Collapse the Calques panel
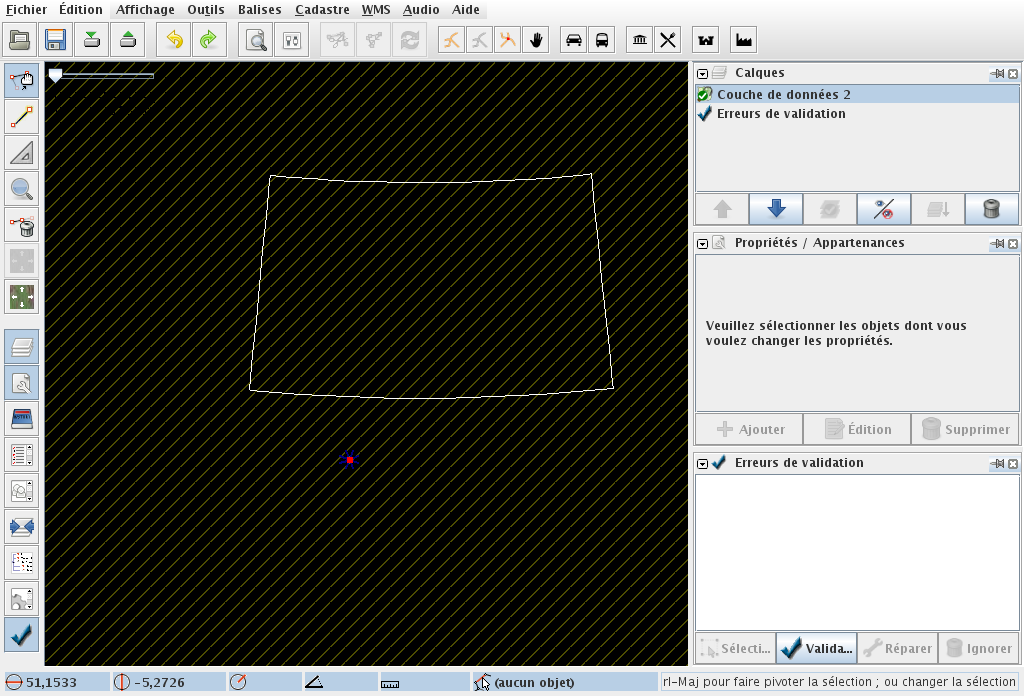Viewport: 1024px width, 696px height. pyautogui.click(x=703, y=73)
